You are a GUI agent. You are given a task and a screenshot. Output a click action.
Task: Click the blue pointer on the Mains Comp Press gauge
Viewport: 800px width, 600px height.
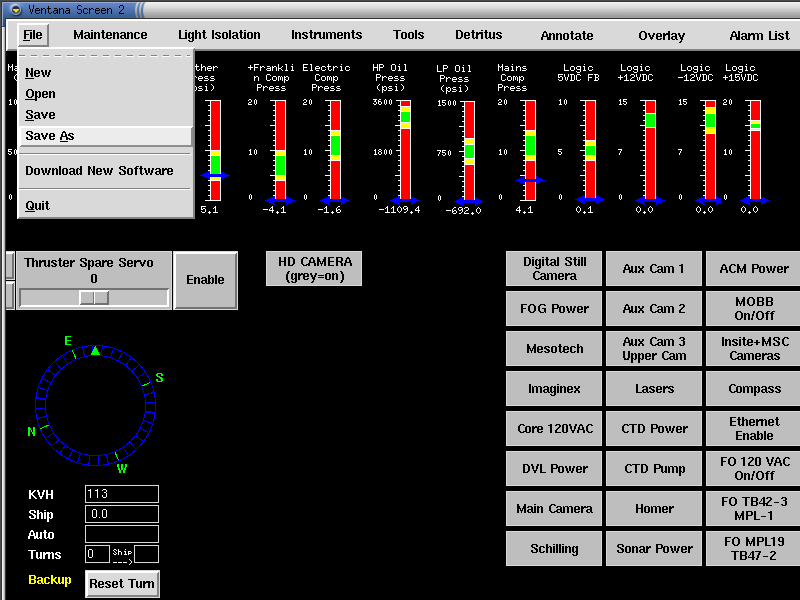coord(530,180)
